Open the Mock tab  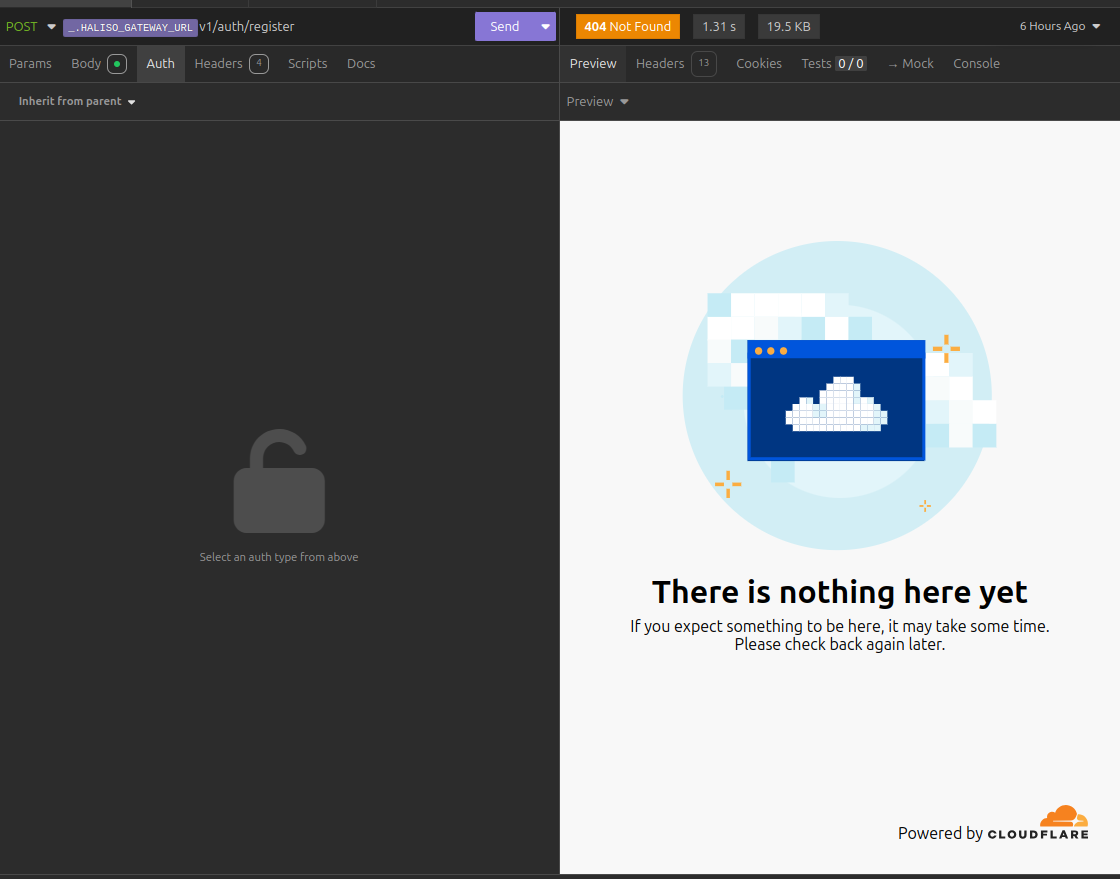911,64
